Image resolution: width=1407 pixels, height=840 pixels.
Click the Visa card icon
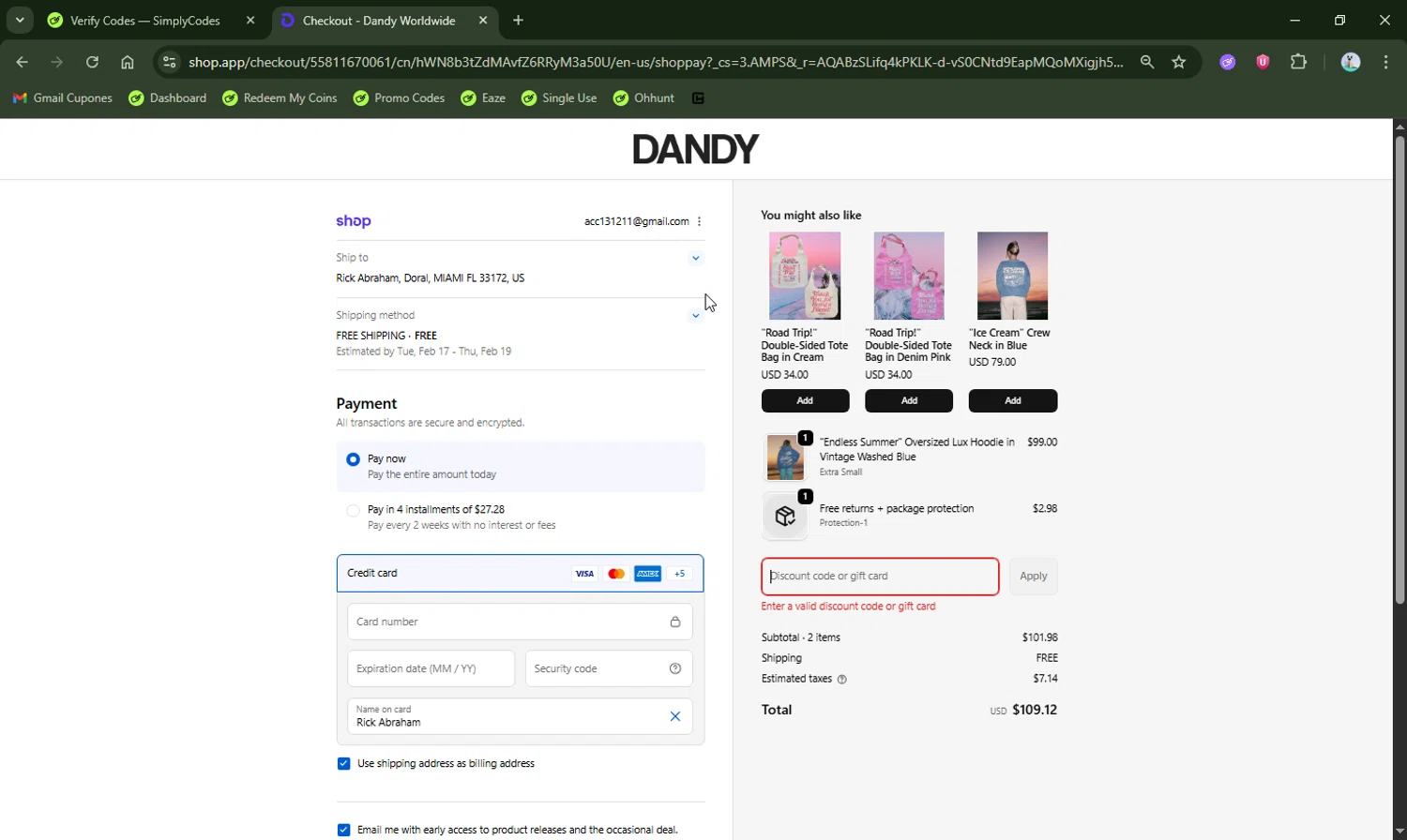coord(584,574)
